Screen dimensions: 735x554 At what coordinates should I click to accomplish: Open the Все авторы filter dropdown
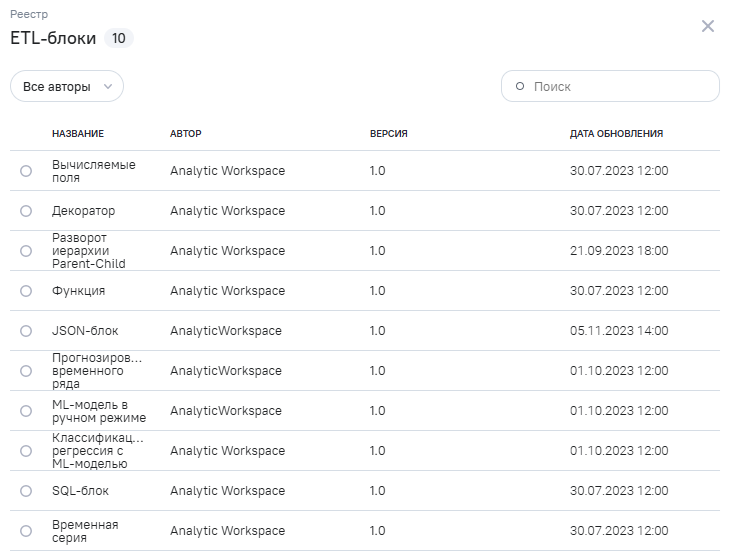[67, 87]
